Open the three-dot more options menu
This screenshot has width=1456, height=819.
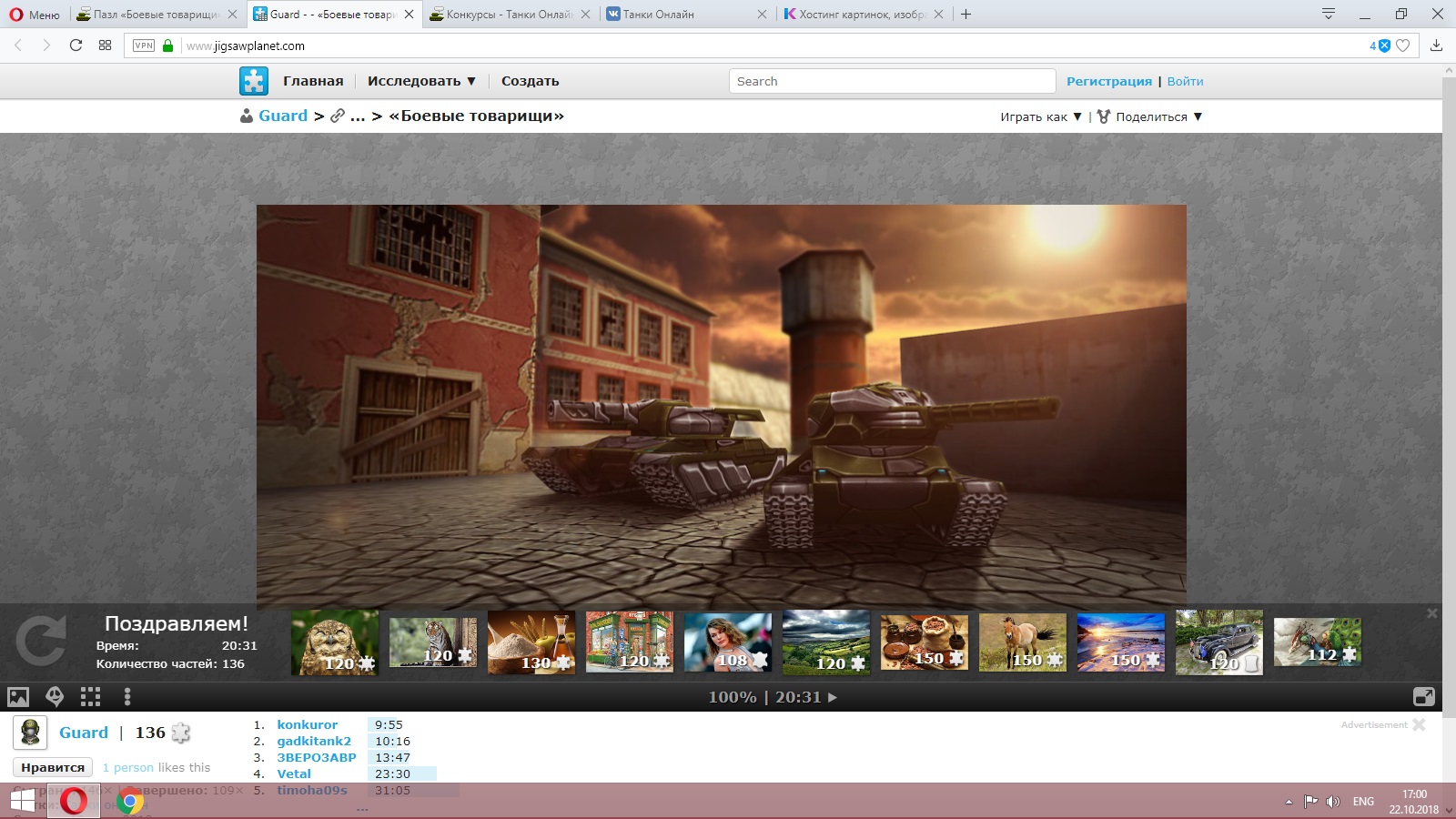pos(127,697)
